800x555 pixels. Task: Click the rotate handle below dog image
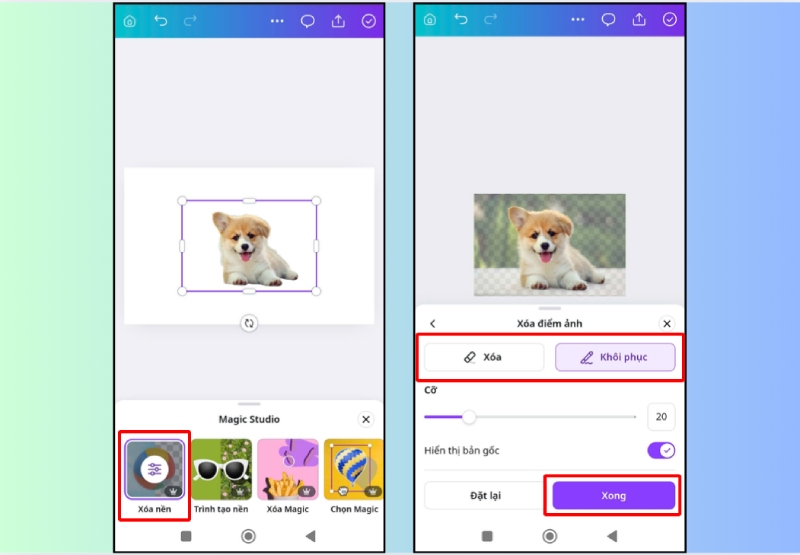tap(249, 323)
